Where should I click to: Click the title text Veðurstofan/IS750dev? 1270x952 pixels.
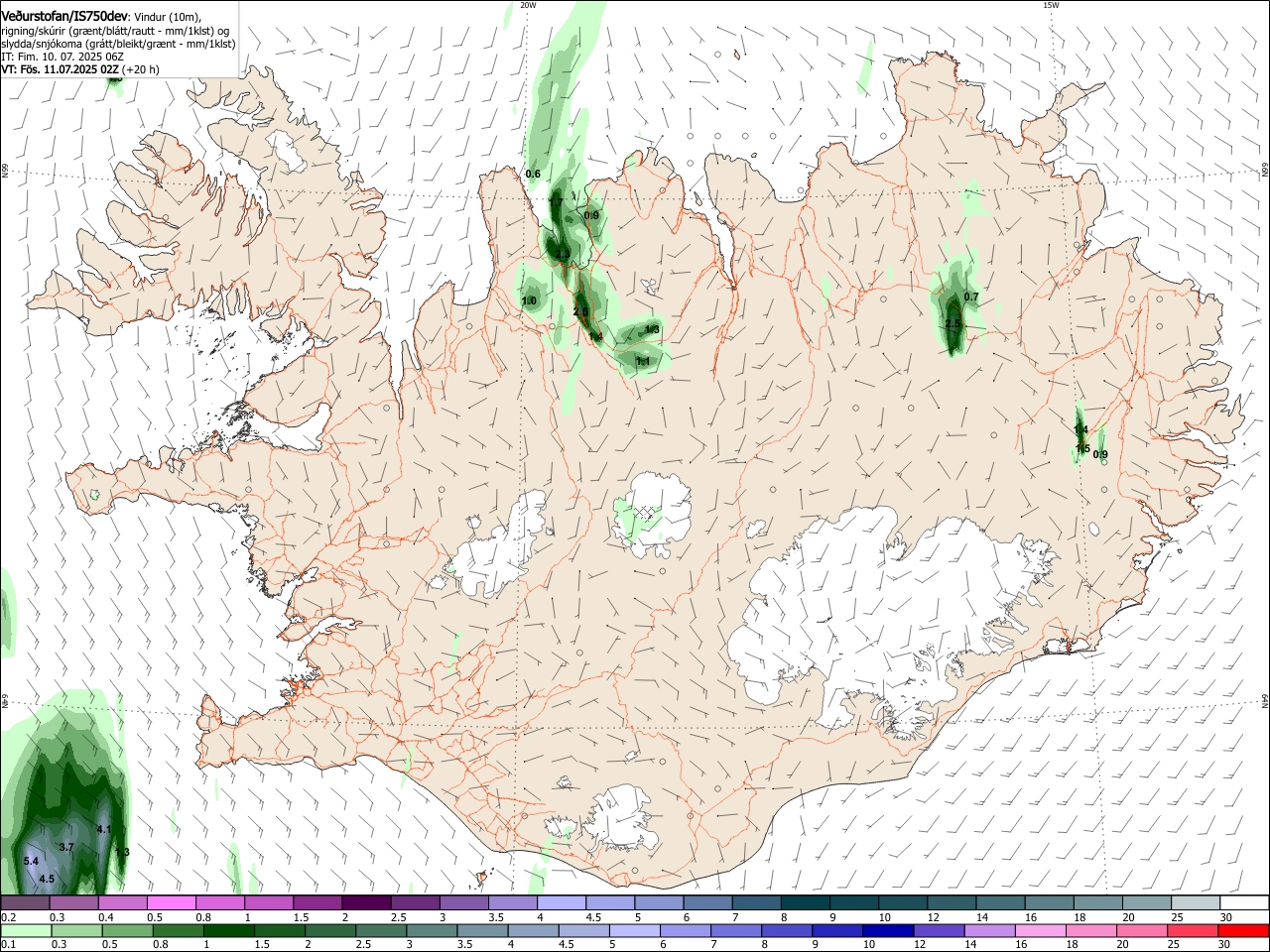point(64,16)
